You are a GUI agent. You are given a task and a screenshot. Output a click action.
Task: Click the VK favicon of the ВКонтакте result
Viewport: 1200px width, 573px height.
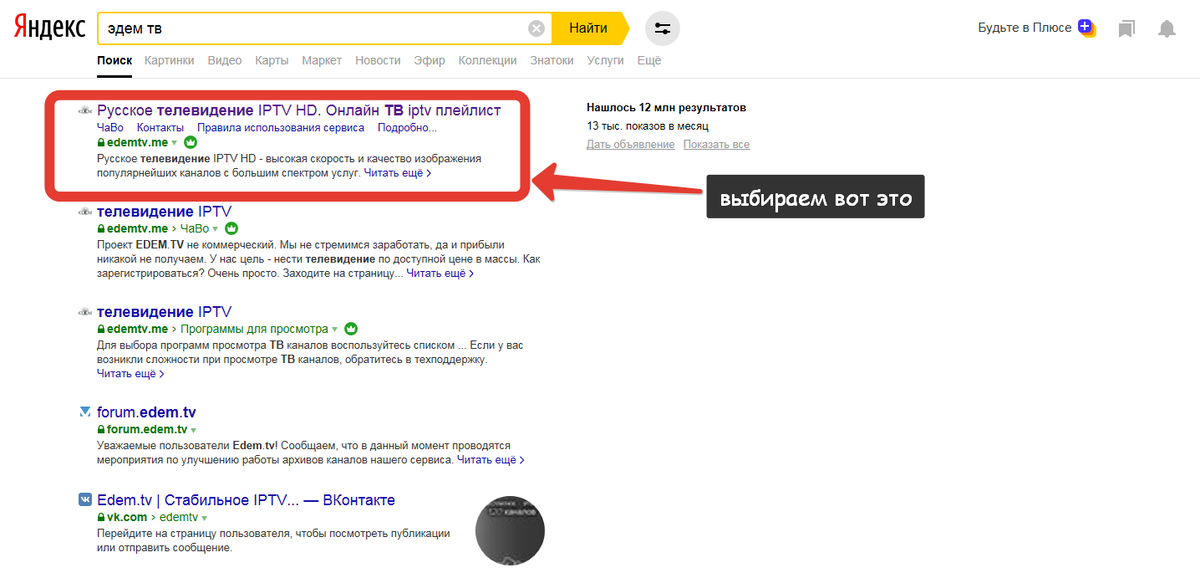pyautogui.click(x=85, y=500)
